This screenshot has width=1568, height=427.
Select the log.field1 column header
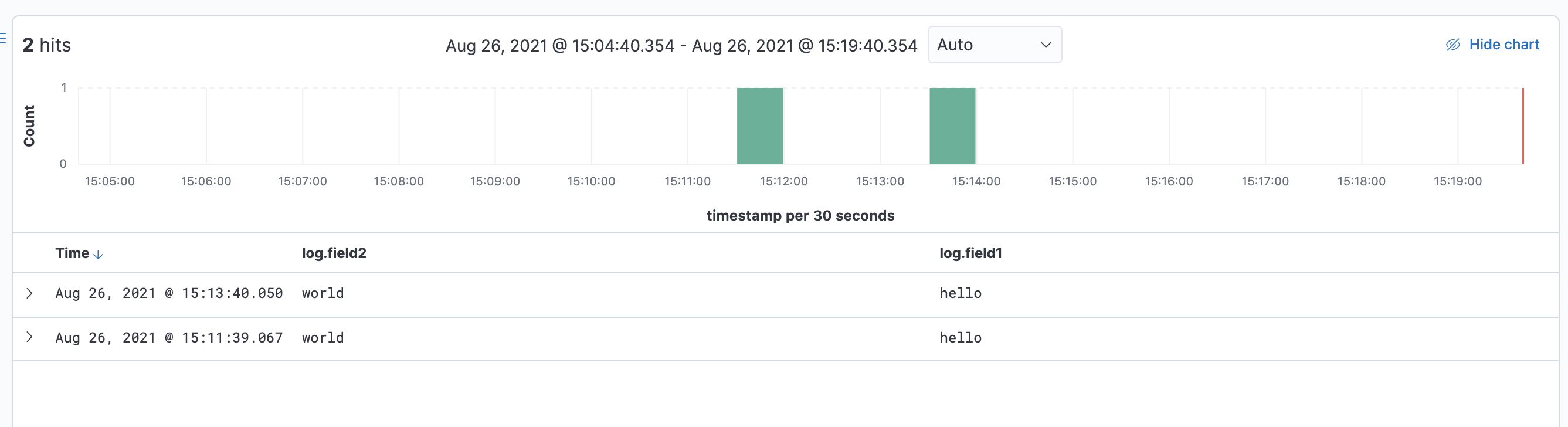[x=970, y=253]
